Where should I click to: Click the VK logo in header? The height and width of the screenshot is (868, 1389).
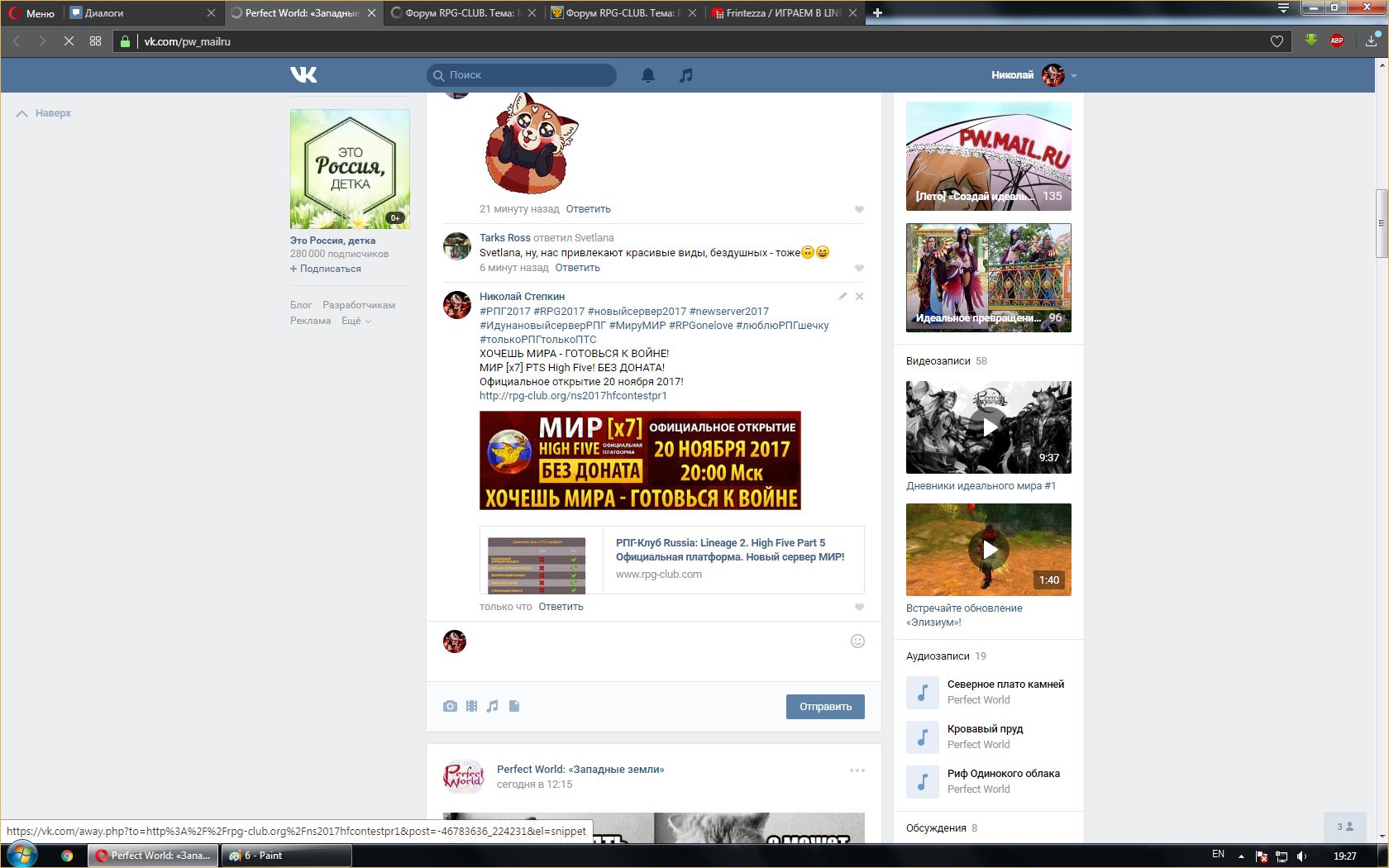pyautogui.click(x=303, y=74)
